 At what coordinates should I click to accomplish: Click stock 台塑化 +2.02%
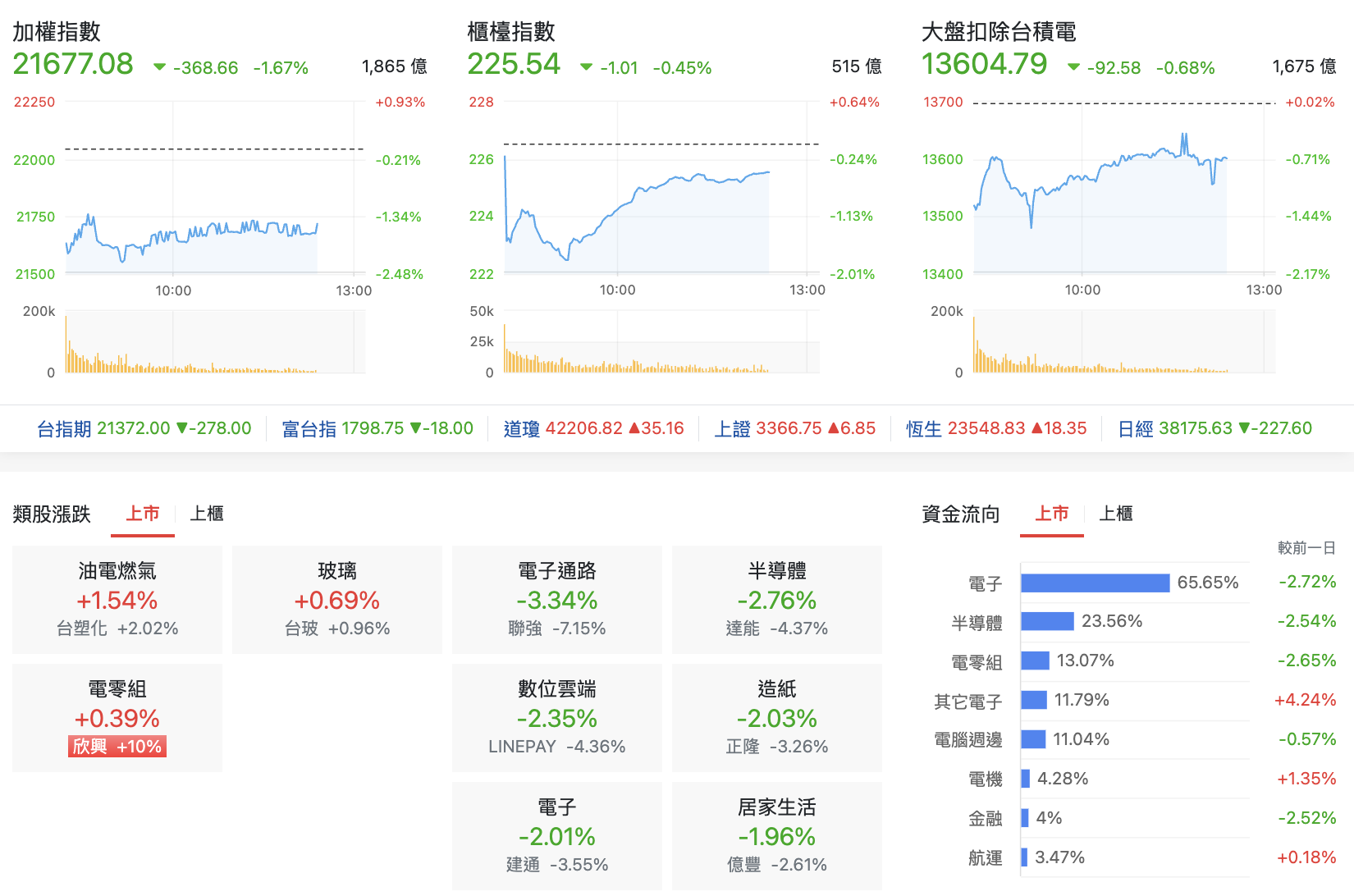click(117, 629)
